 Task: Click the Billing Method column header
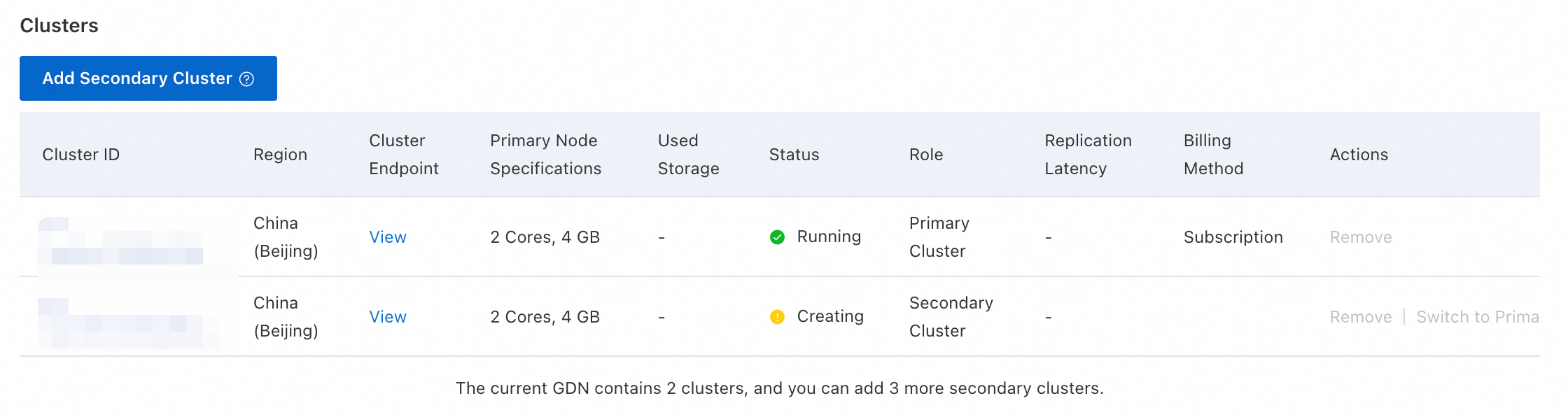1213,155
